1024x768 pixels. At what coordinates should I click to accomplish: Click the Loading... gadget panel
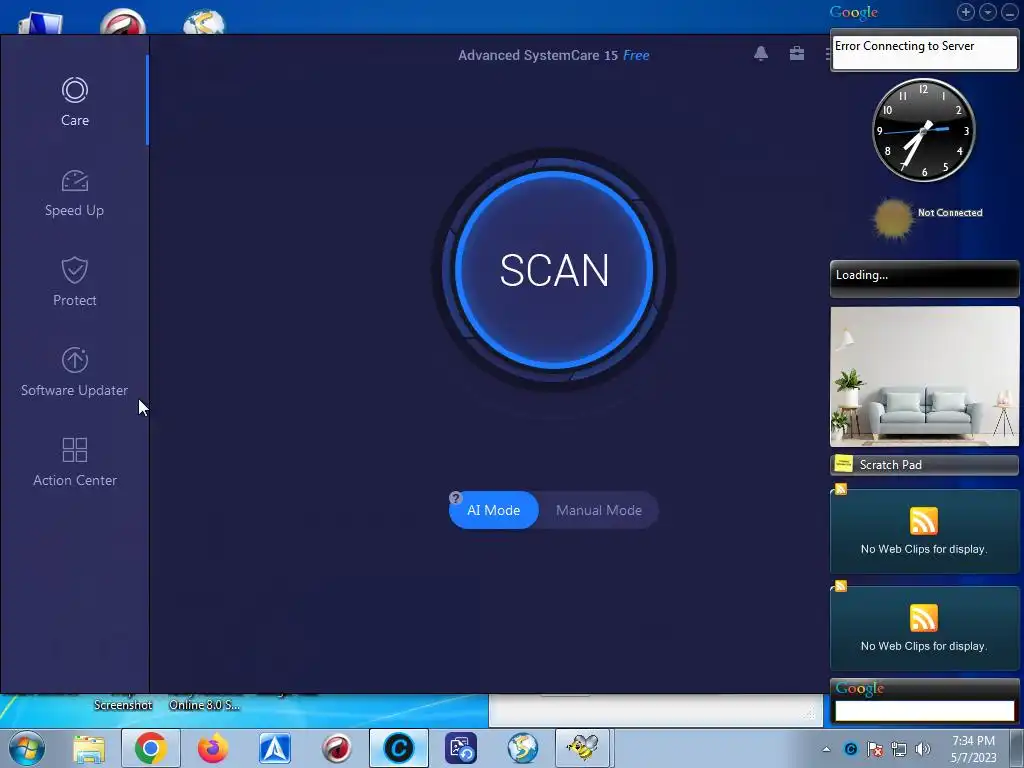click(924, 279)
